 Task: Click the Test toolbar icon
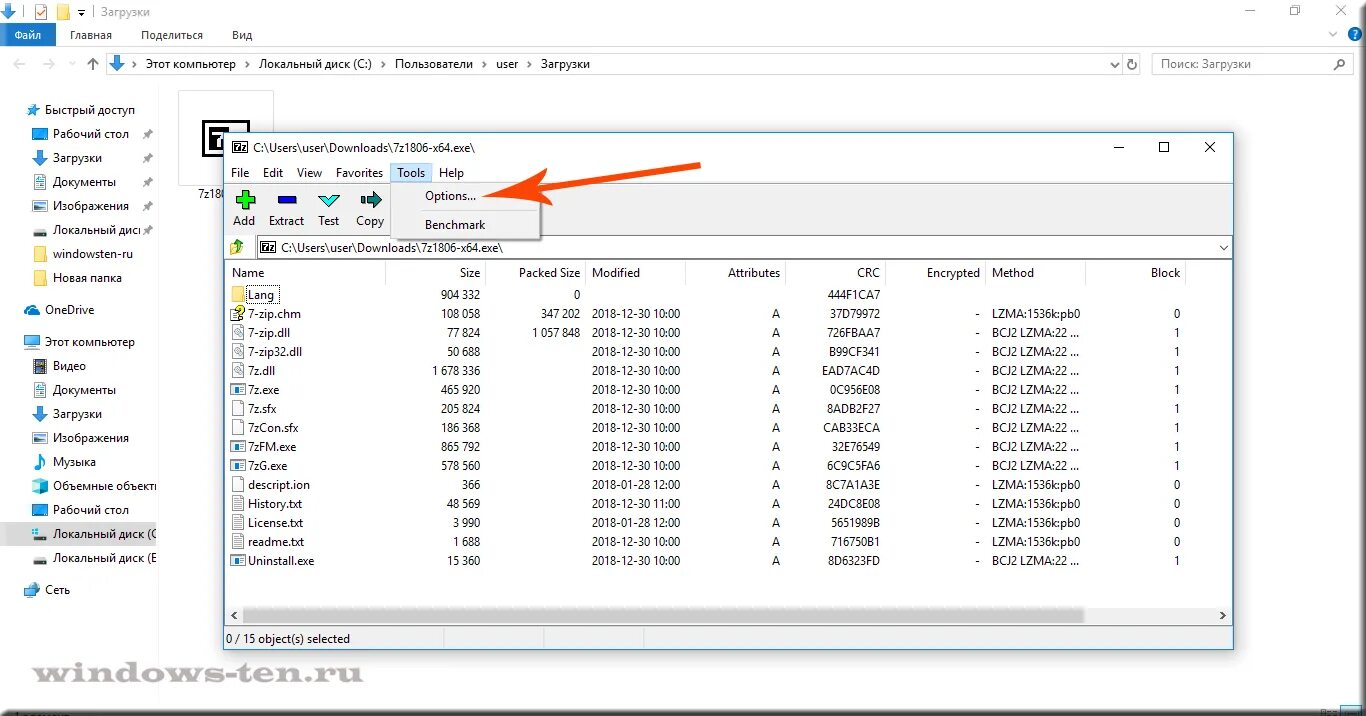(x=329, y=200)
